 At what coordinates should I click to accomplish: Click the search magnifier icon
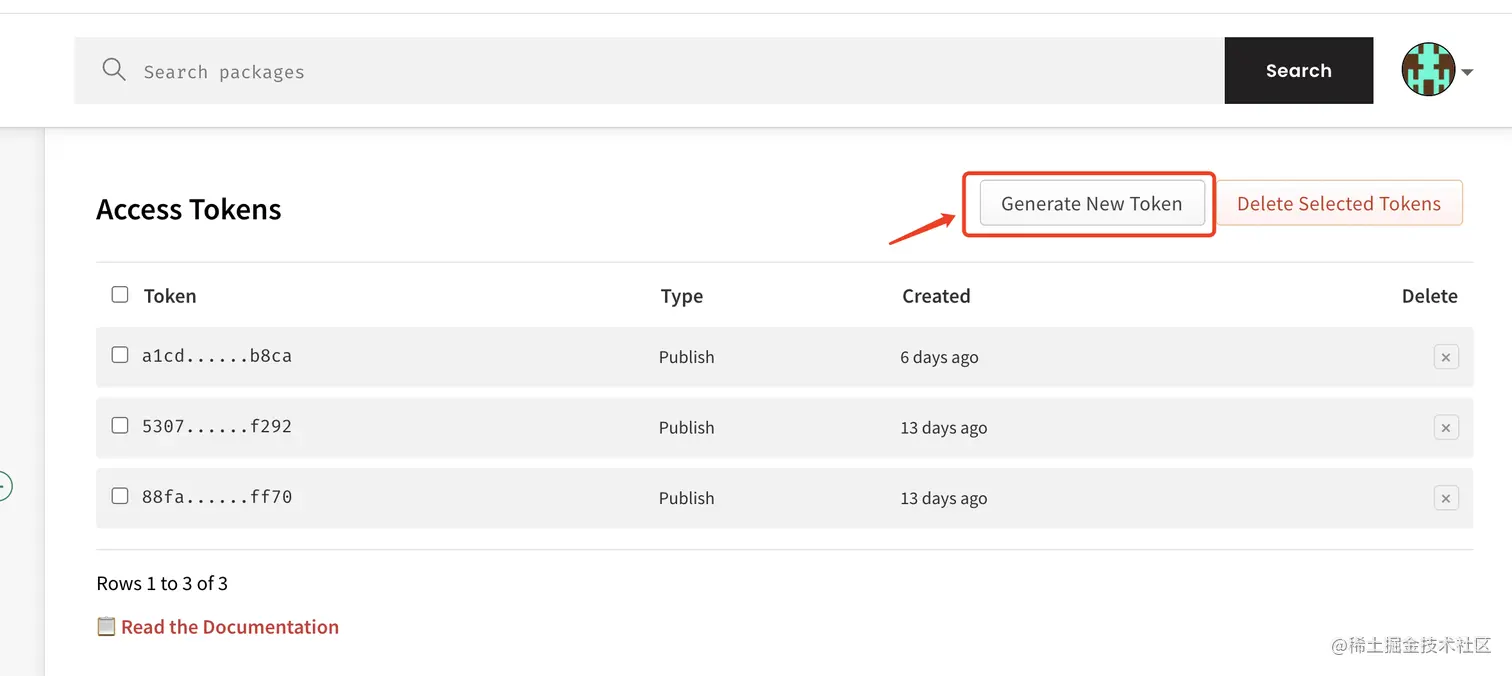[114, 69]
